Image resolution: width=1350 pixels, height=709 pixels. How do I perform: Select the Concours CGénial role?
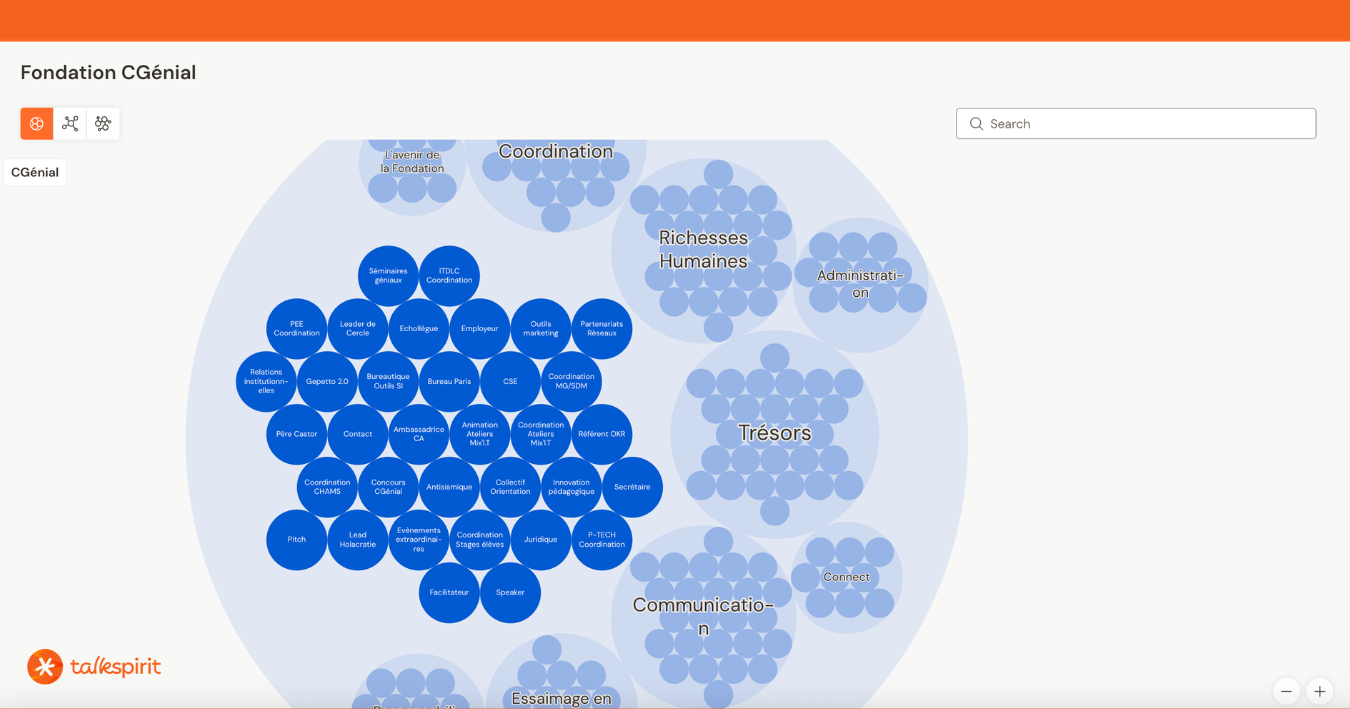tap(388, 487)
